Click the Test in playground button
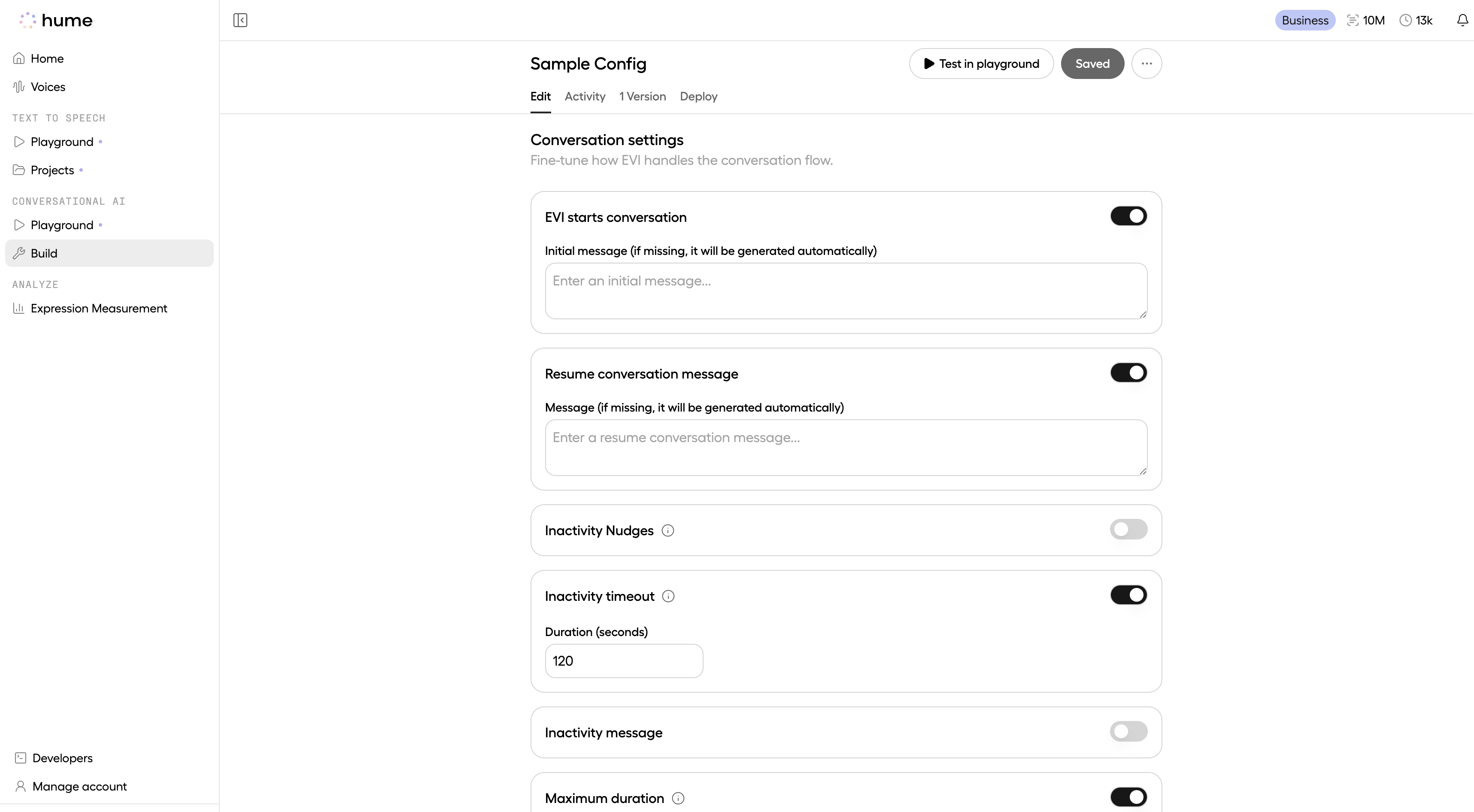The width and height of the screenshot is (1474, 812). point(981,64)
